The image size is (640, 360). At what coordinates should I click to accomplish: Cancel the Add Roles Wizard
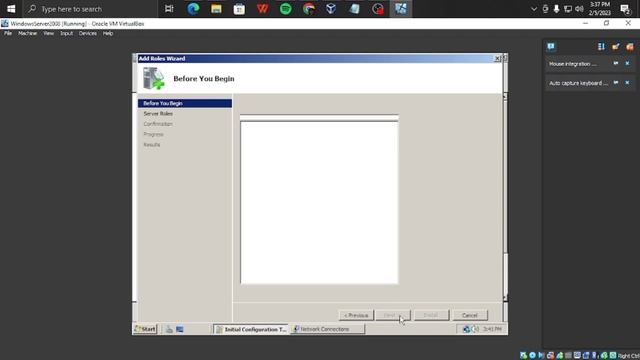coord(470,315)
